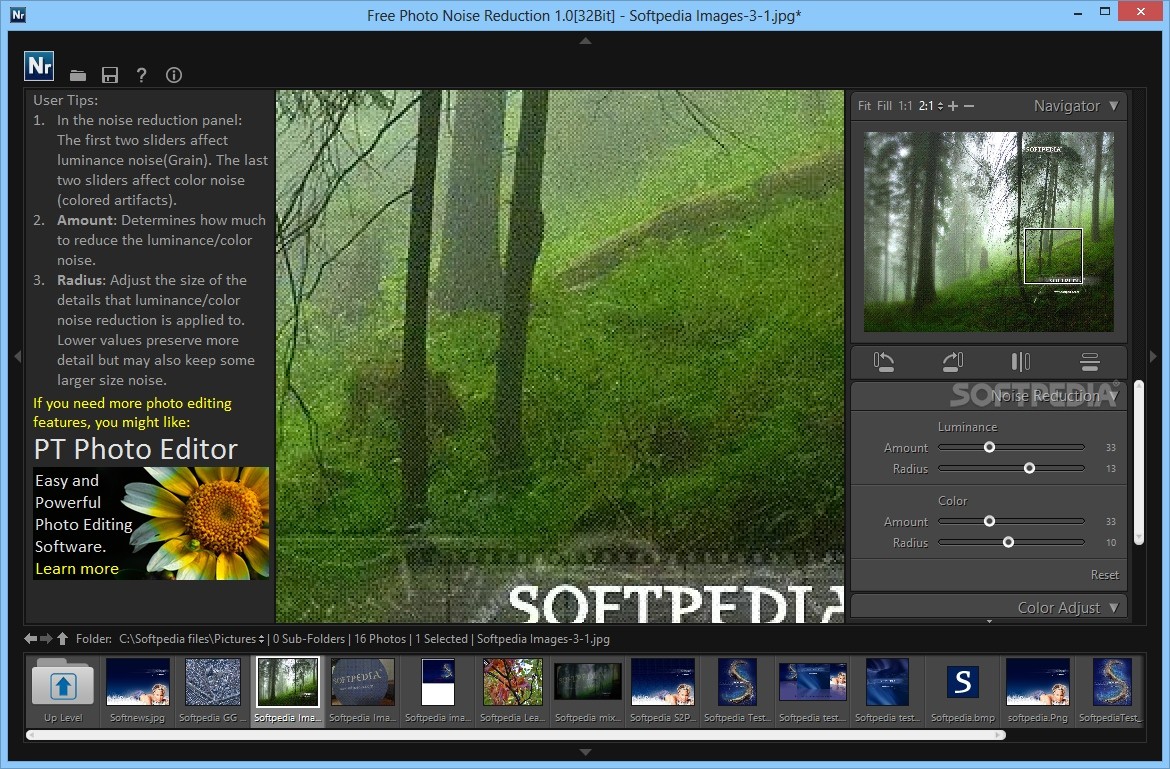Collapse the top toolbar with the top arrow
This screenshot has width=1170, height=769.
(586, 40)
